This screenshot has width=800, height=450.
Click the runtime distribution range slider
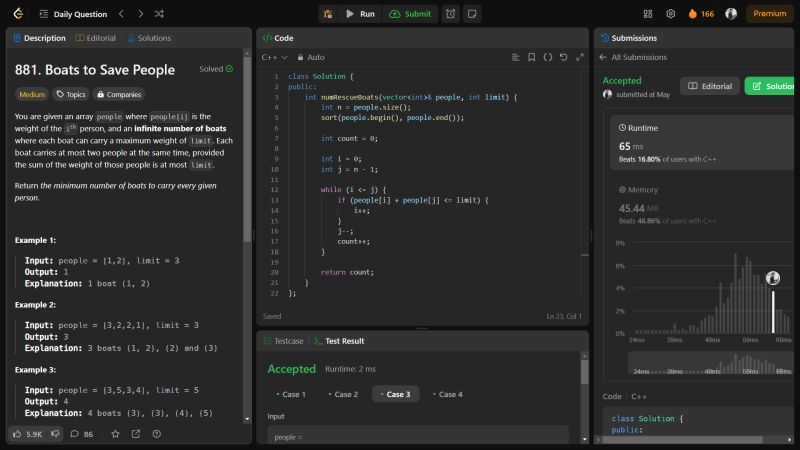coord(710,363)
